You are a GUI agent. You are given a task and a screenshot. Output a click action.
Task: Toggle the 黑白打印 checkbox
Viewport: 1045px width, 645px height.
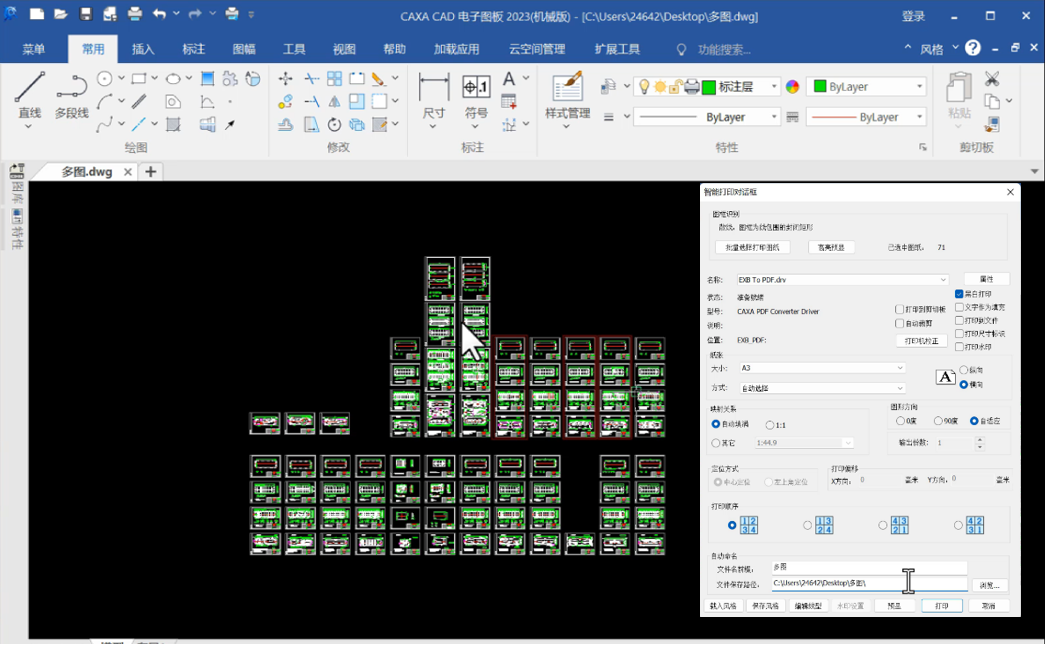pyautogui.click(x=958, y=294)
